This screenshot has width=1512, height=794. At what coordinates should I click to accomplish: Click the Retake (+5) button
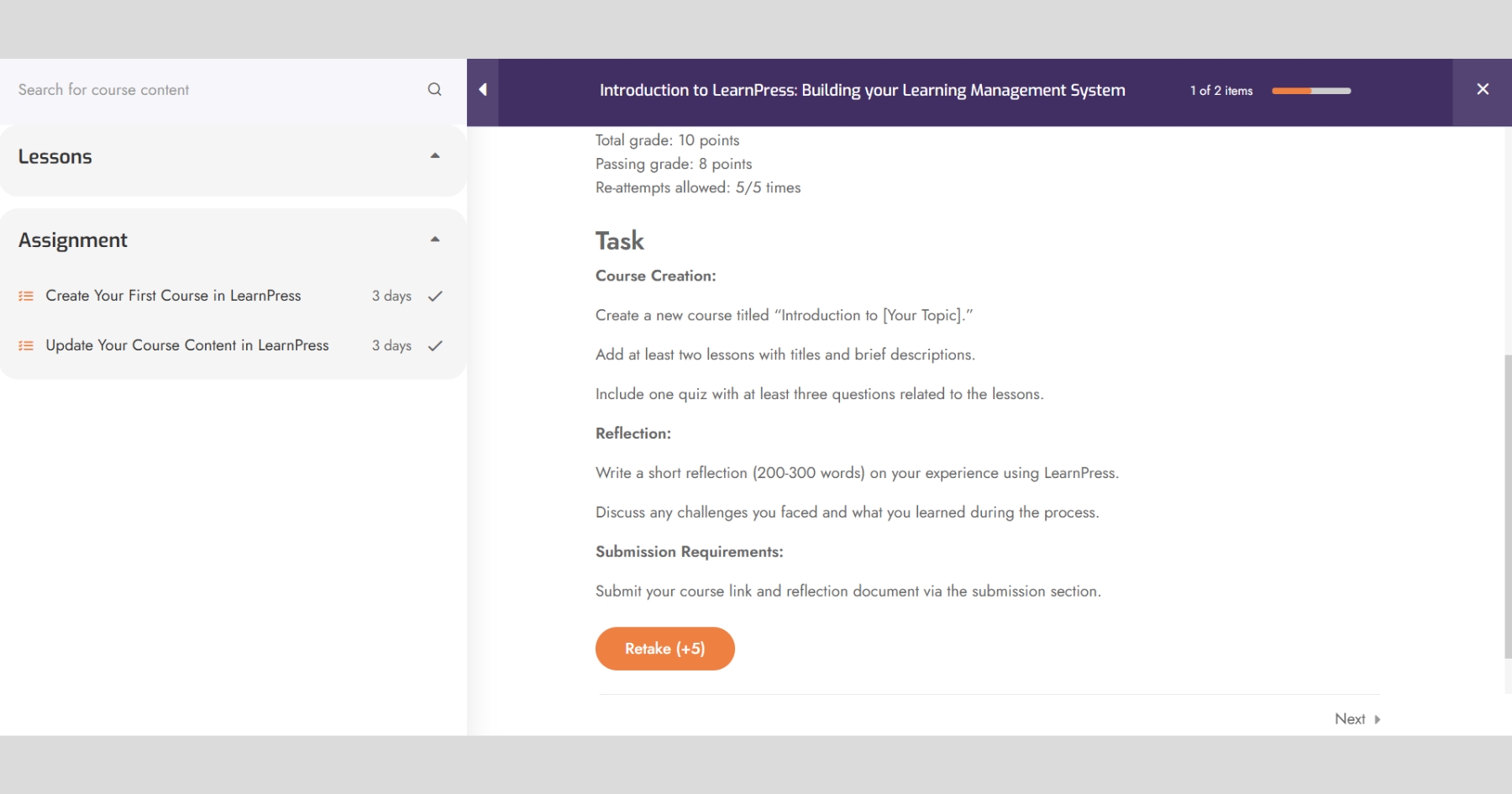pos(665,649)
